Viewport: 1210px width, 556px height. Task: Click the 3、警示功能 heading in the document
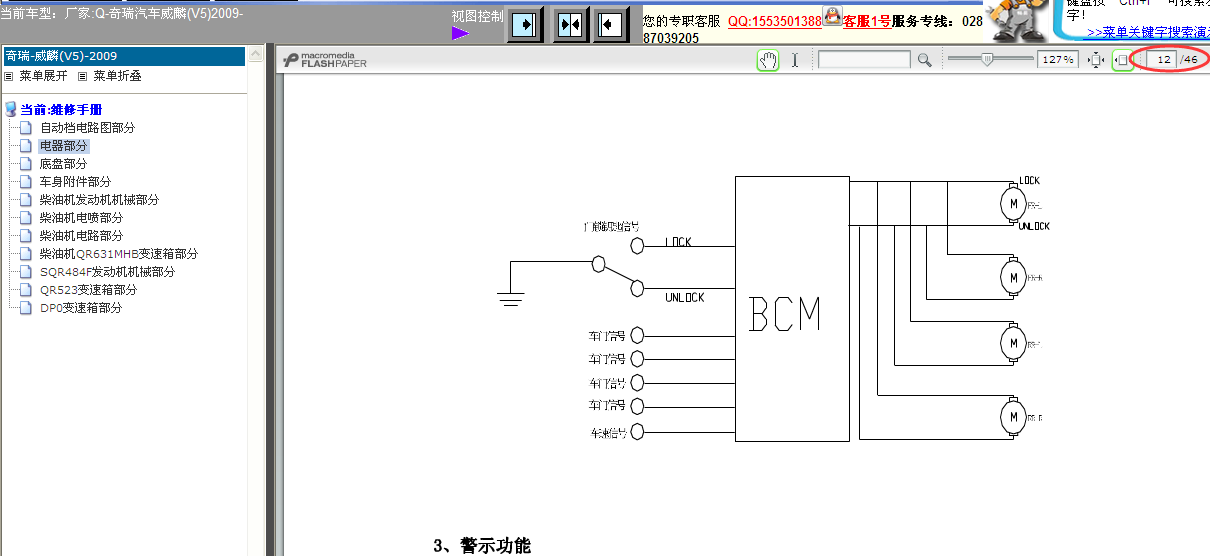[482, 545]
